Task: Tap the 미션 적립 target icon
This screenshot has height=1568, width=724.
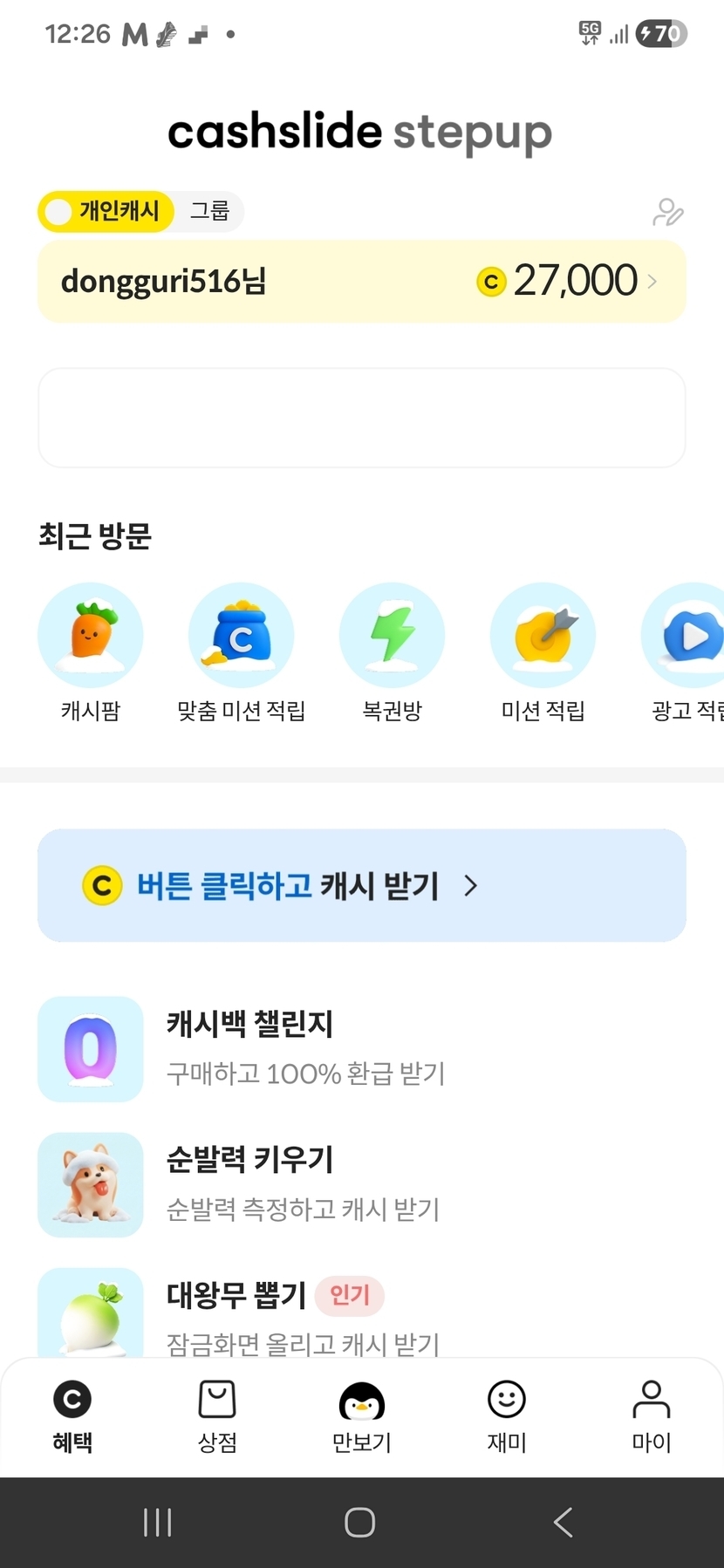Action: tap(543, 635)
